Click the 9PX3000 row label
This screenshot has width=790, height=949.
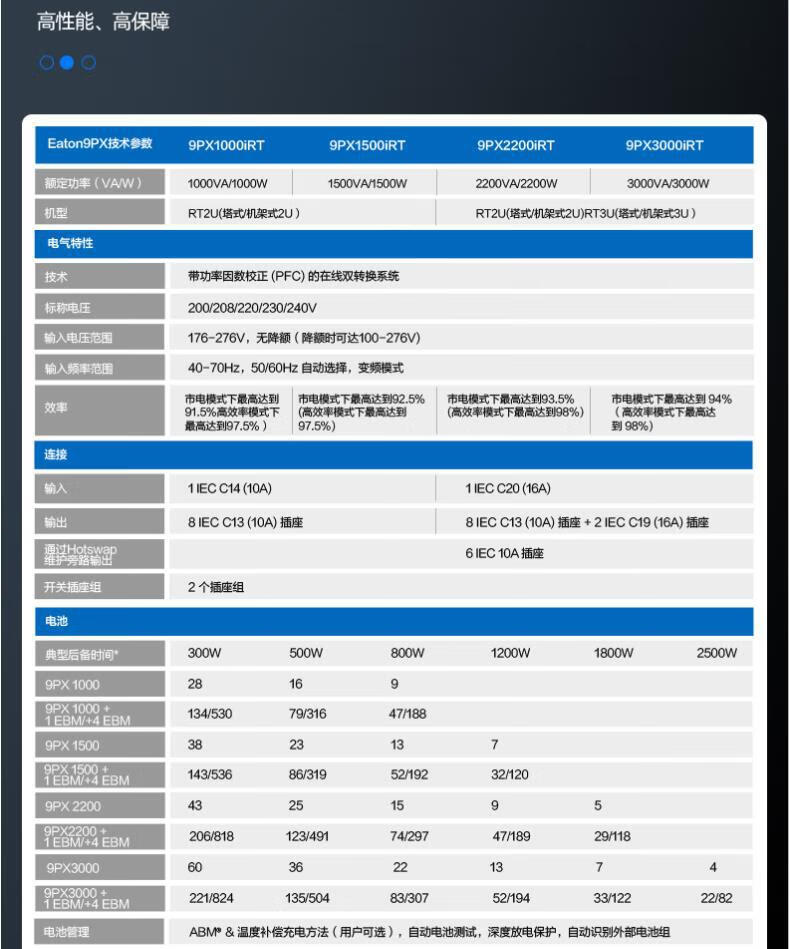point(99,867)
